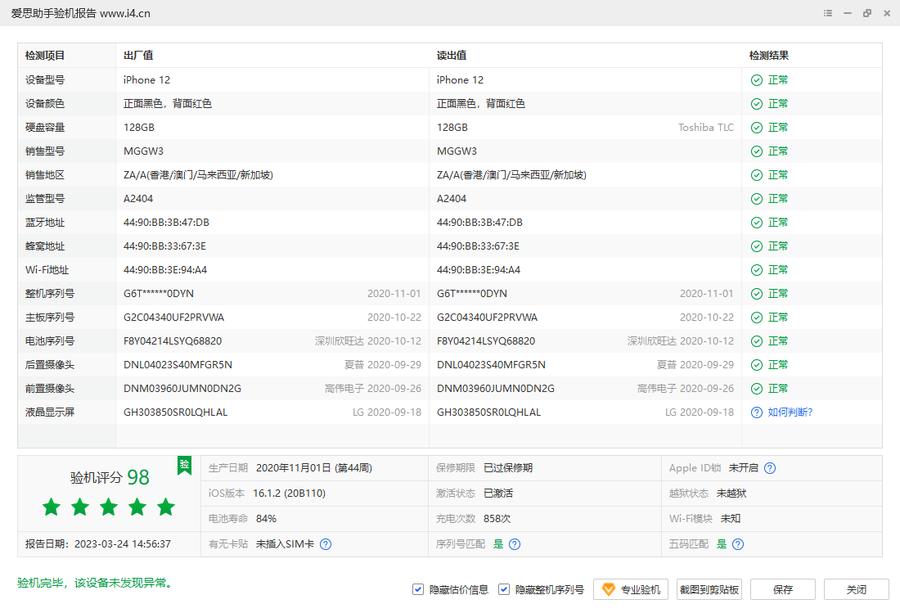Click the green check icon for 设备颜色

[x=757, y=104]
